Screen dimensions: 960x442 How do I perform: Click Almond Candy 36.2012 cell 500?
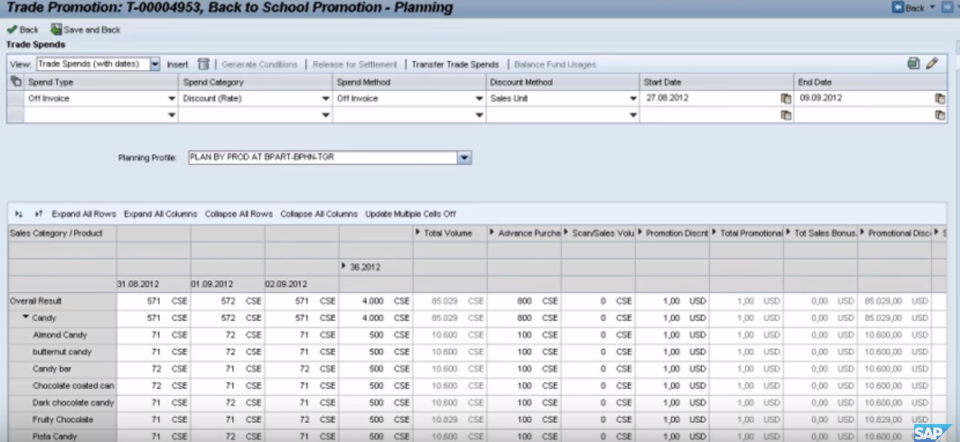[376, 335]
